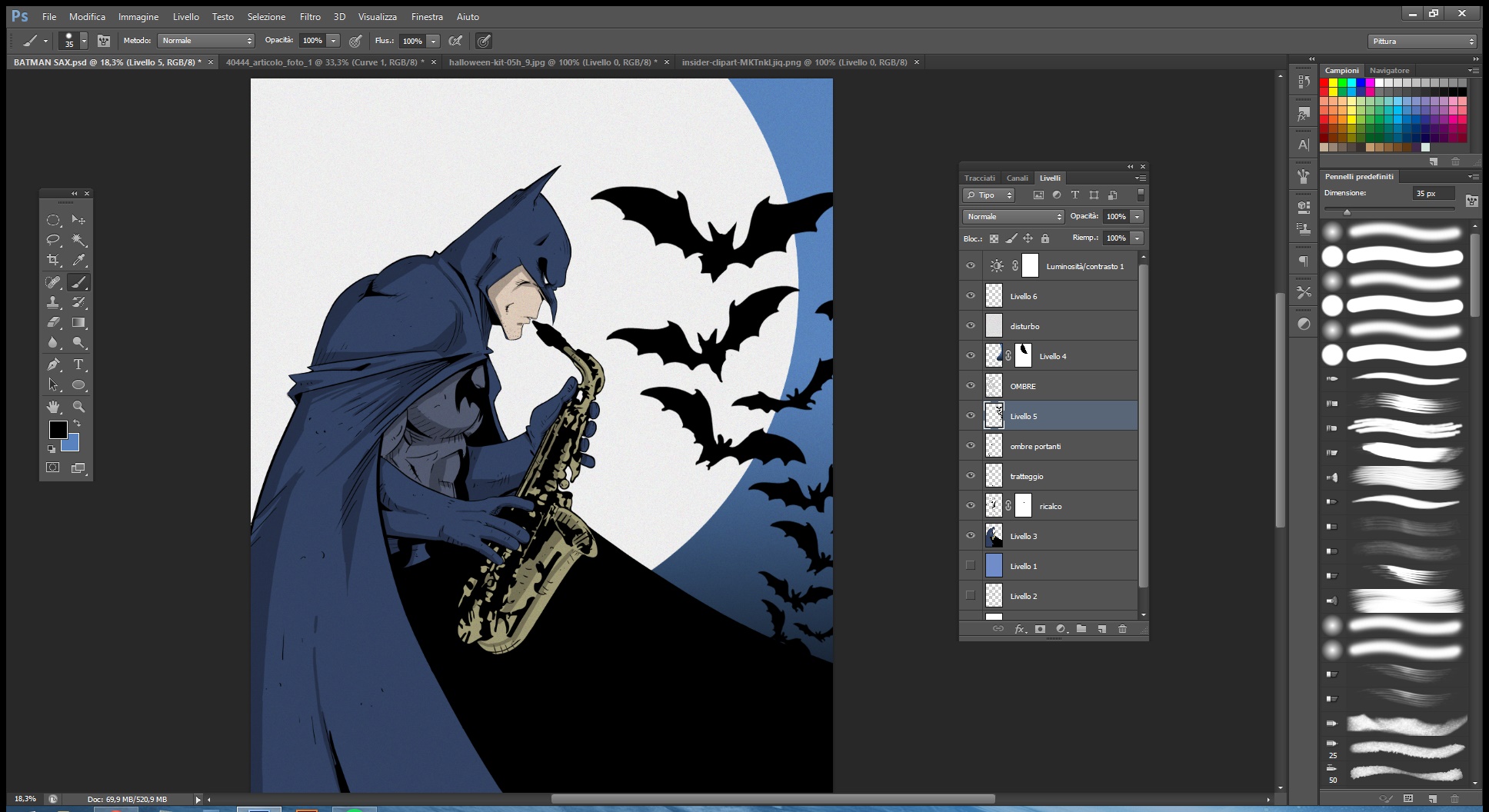Select the Clone Stamp tool
1489x812 pixels.
pos(53,302)
